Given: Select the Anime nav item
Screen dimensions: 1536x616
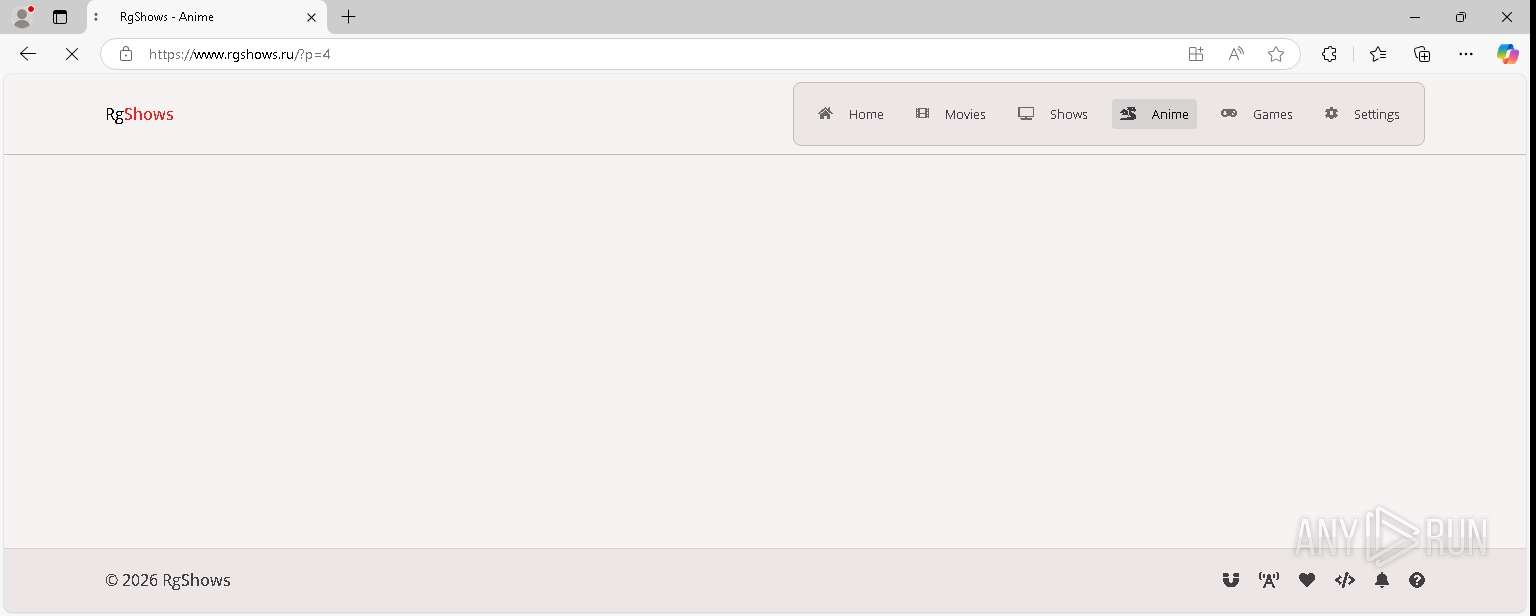Looking at the screenshot, I should tap(1154, 114).
